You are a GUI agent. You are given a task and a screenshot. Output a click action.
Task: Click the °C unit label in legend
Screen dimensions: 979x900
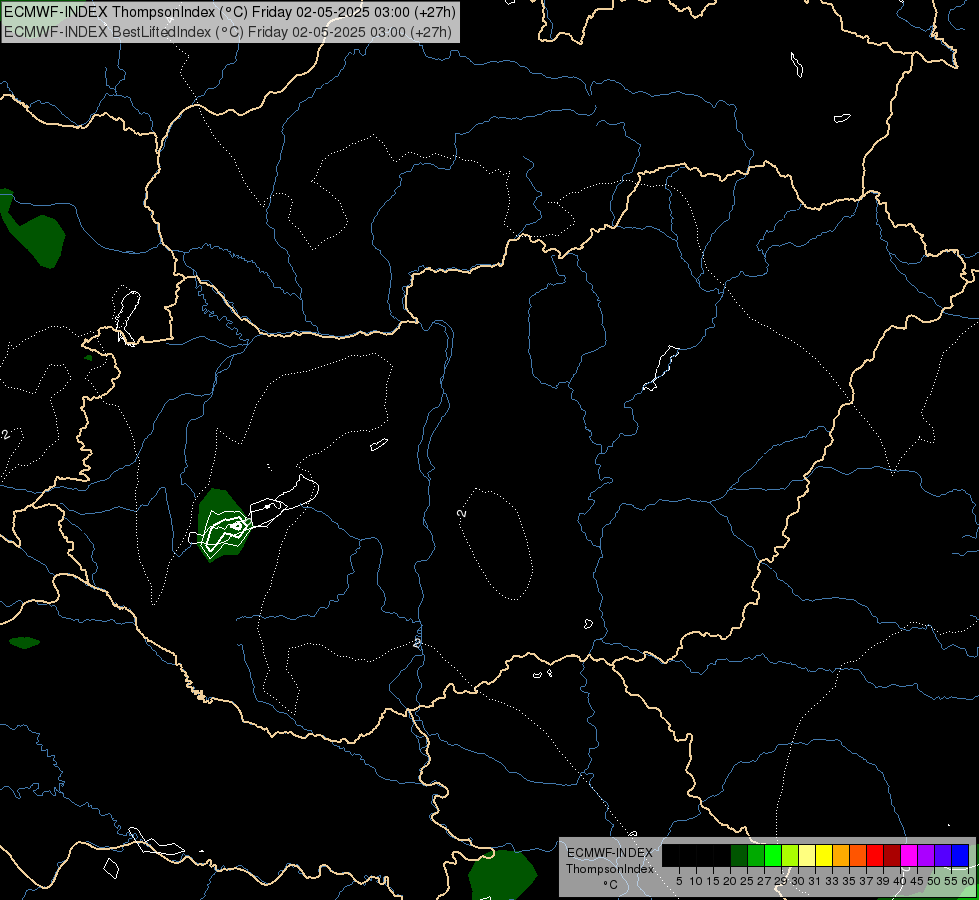tap(610, 884)
